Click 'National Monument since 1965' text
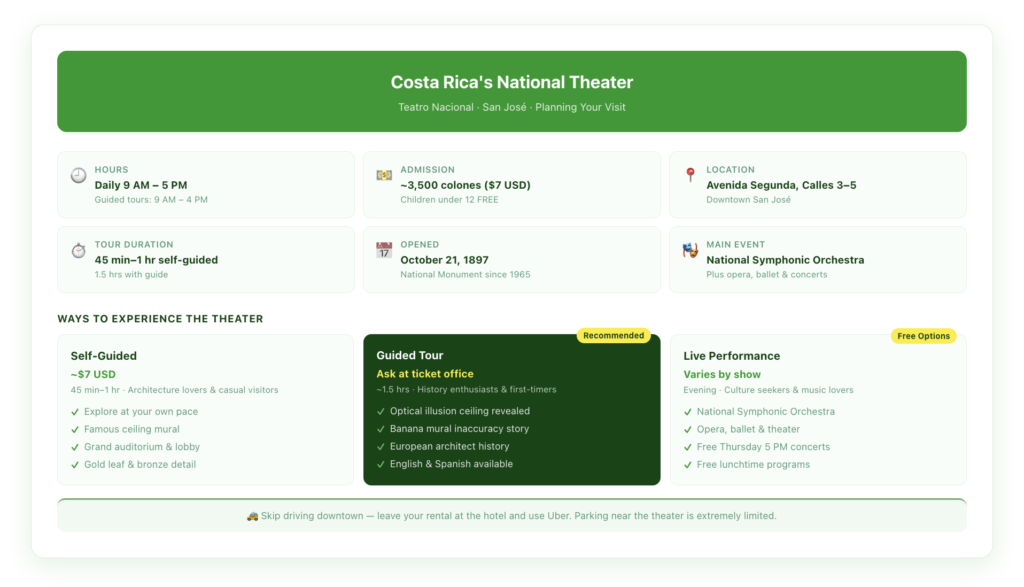 465,275
